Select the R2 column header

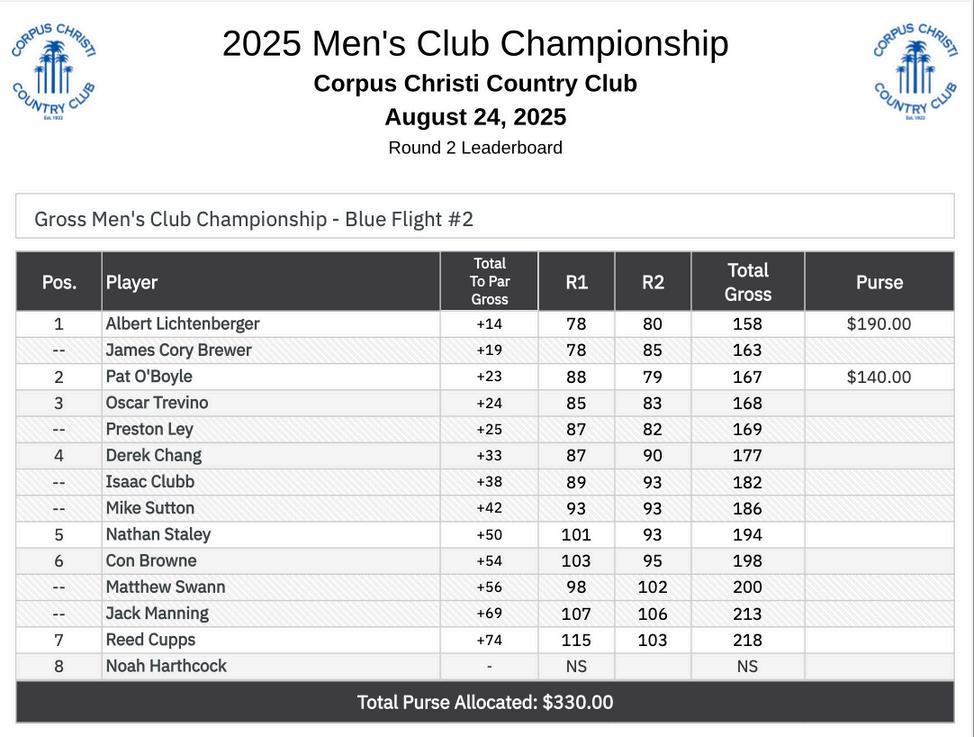pyautogui.click(x=652, y=282)
